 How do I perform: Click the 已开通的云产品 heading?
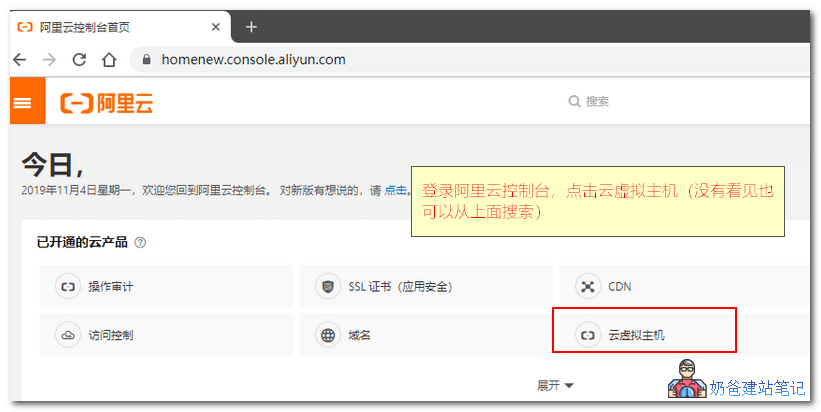tap(82, 243)
